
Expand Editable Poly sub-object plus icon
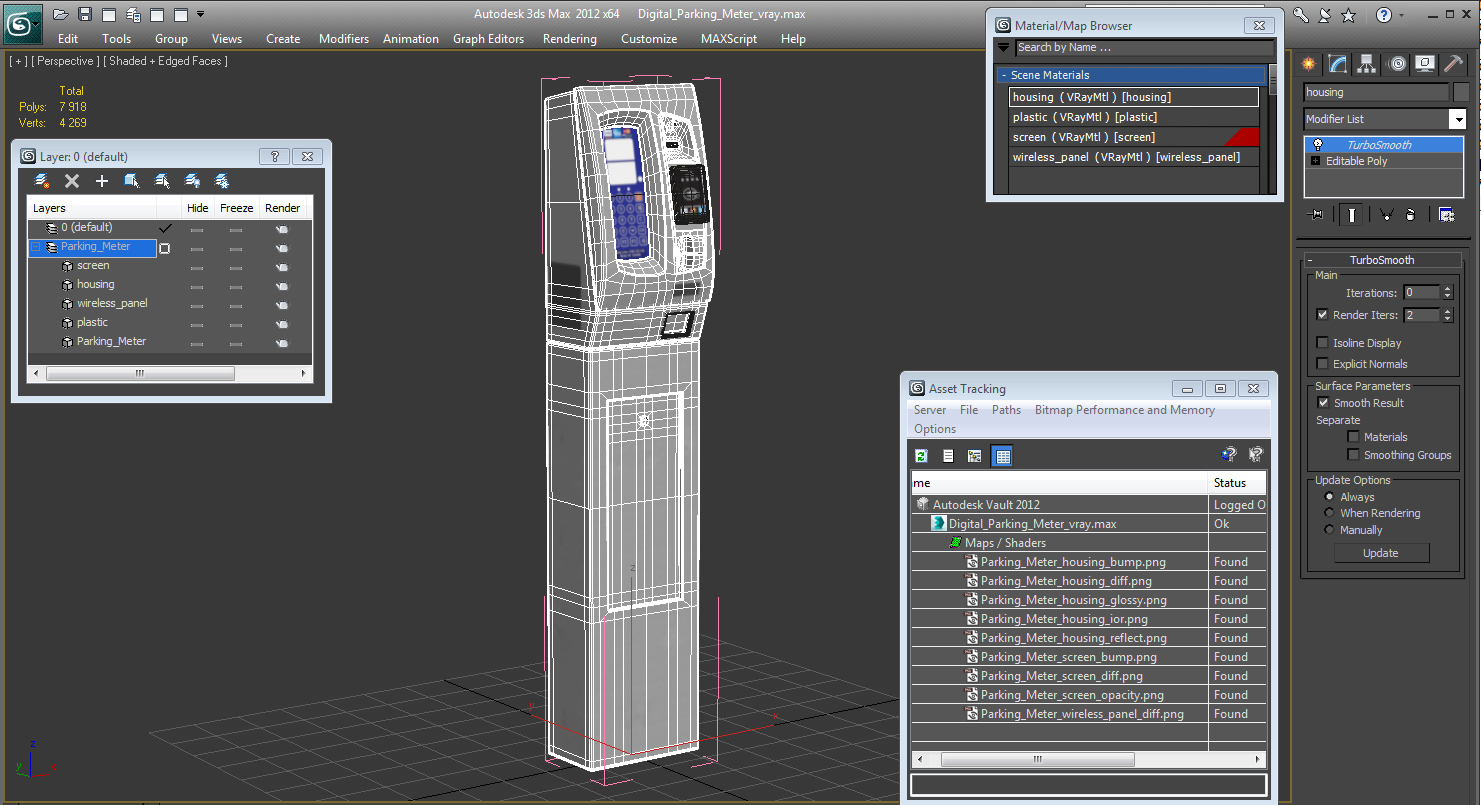pos(1315,161)
